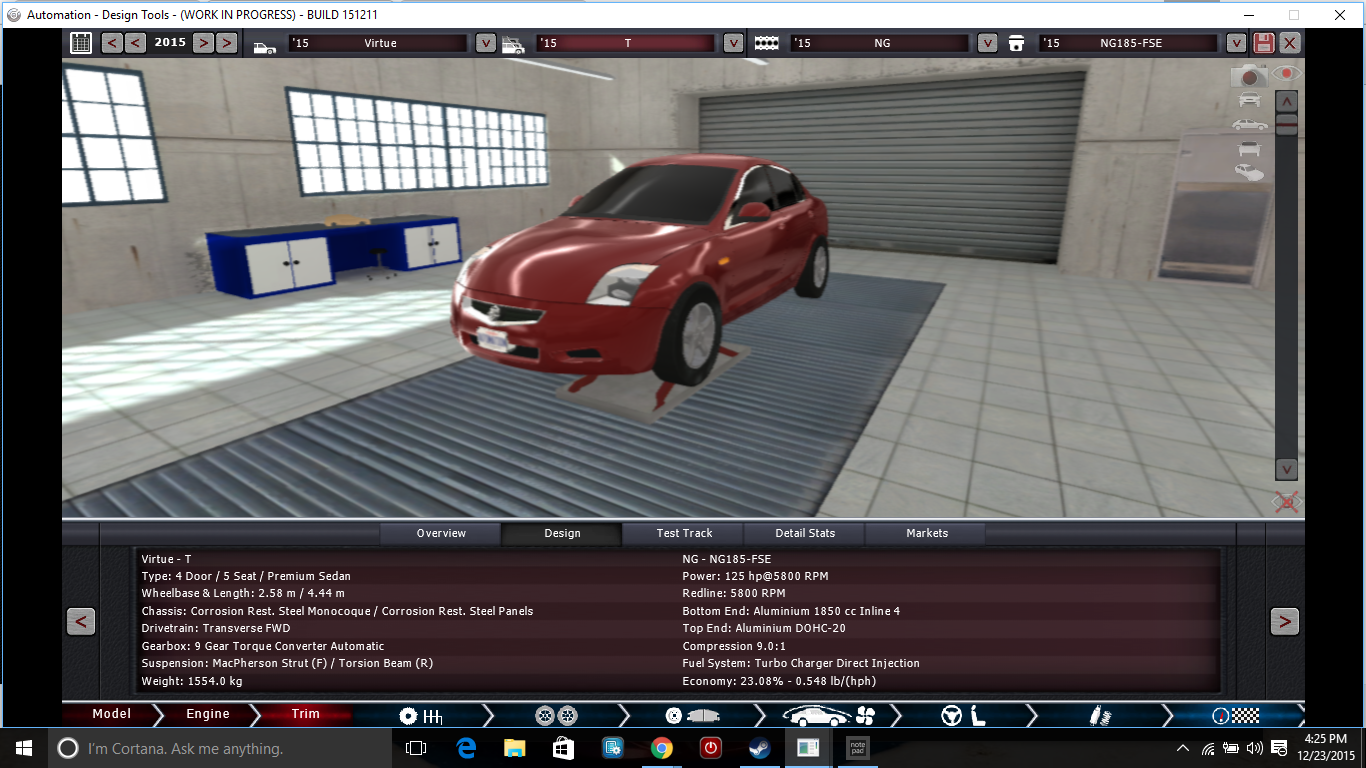Open the Action Center notifications icon
1366x768 pixels.
tap(1278, 748)
